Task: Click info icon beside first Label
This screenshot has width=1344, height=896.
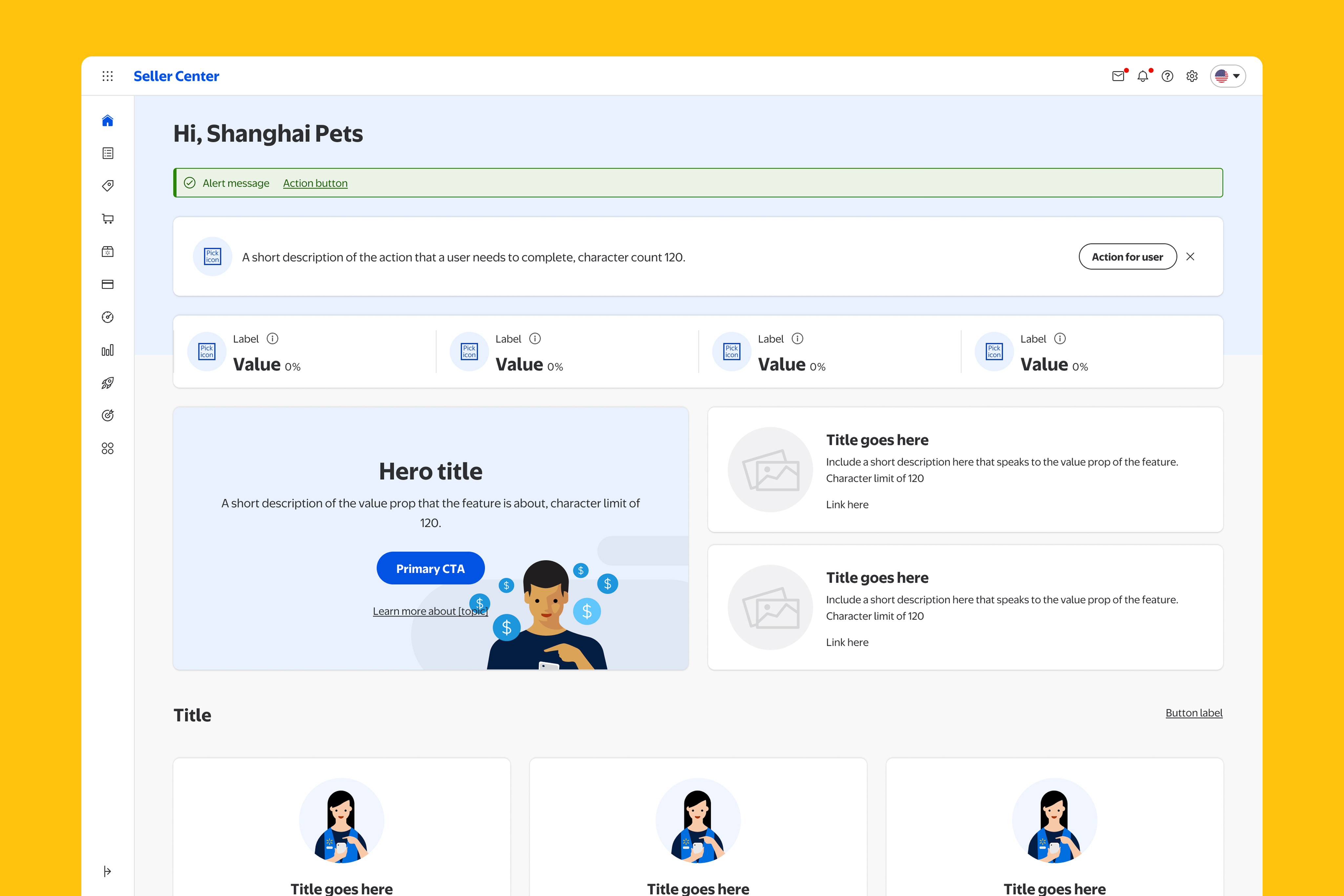Action: click(273, 339)
